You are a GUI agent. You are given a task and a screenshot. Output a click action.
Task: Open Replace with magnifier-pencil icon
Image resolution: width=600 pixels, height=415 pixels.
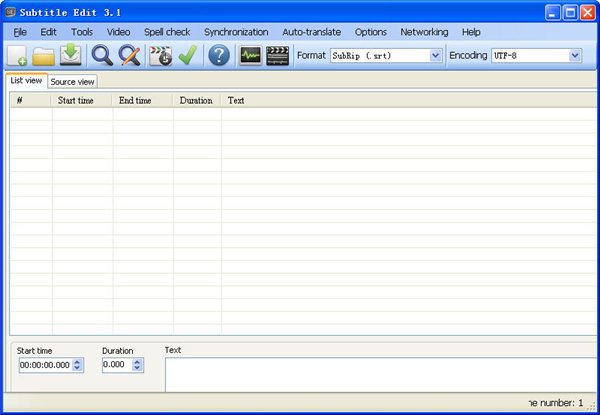pos(130,56)
